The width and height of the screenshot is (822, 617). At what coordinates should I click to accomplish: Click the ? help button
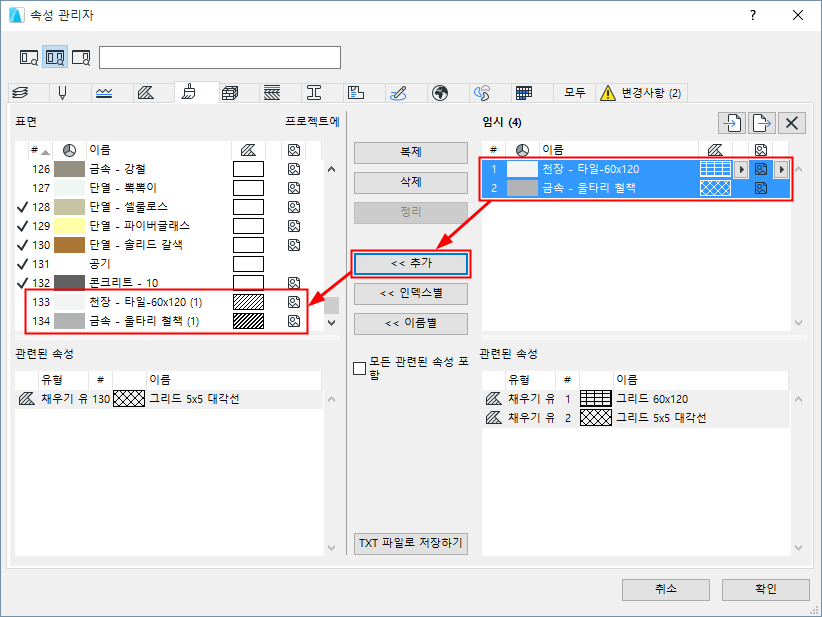tap(753, 15)
